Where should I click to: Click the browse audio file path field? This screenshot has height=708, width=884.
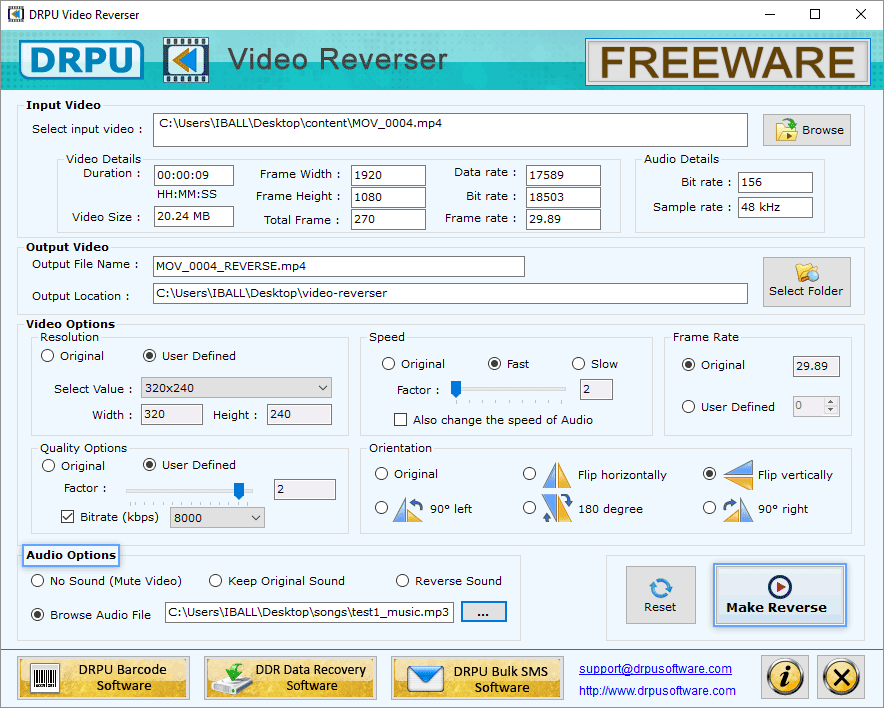coord(310,612)
